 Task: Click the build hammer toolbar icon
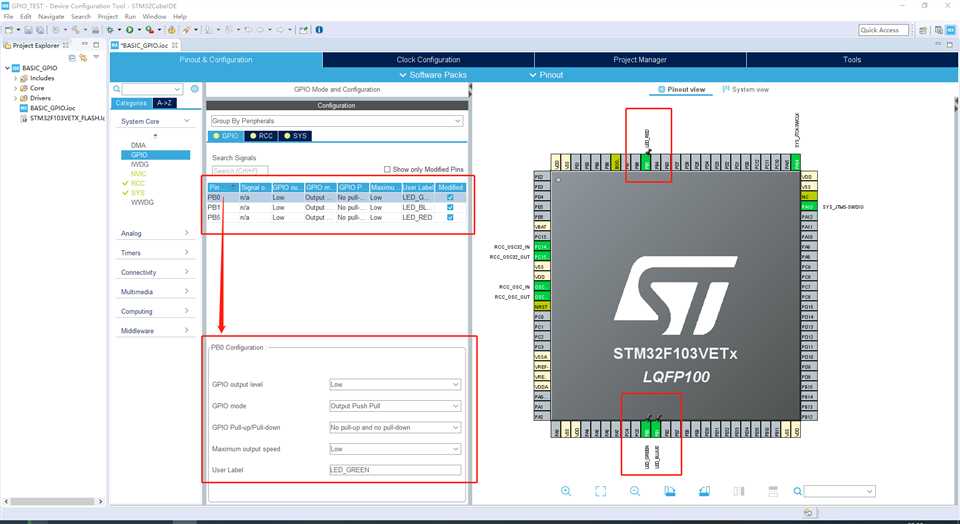(x=75, y=29)
